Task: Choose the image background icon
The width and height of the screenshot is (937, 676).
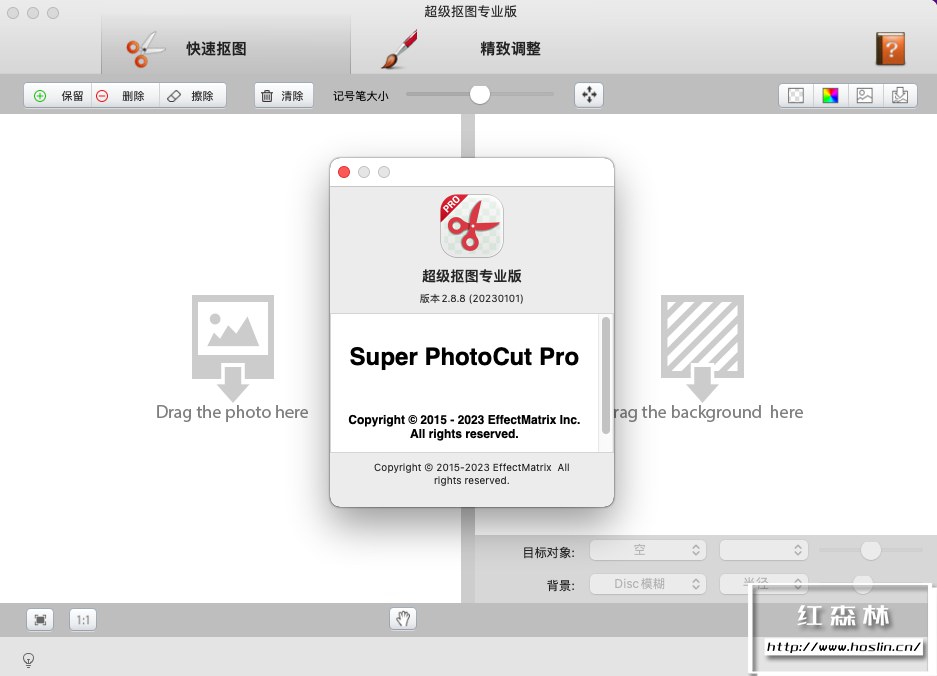Action: [x=865, y=96]
